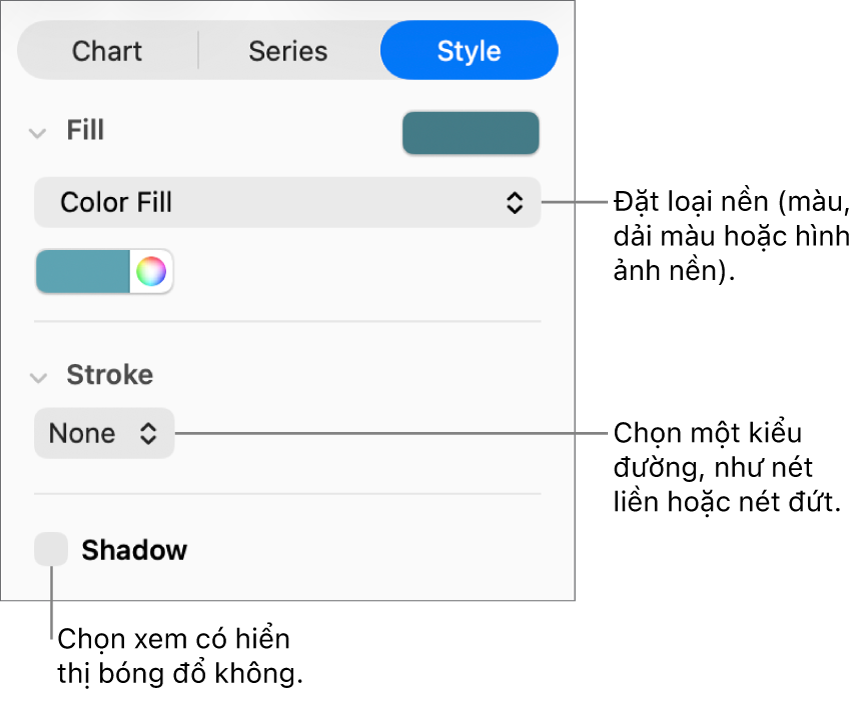Enable the Shadow checkbox
The image size is (862, 702).
pyautogui.click(x=51, y=549)
